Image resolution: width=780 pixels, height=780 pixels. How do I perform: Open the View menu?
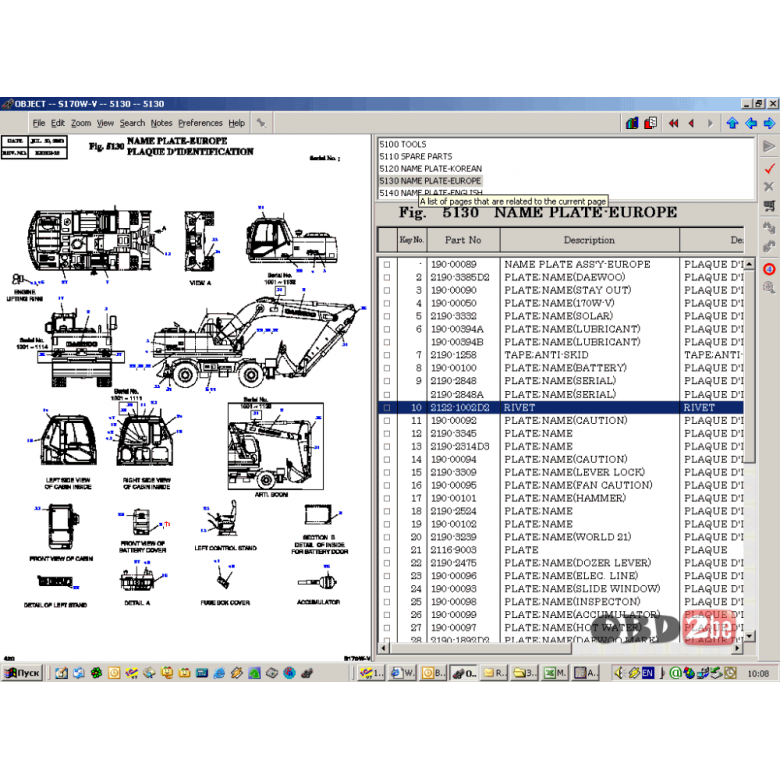pos(105,123)
